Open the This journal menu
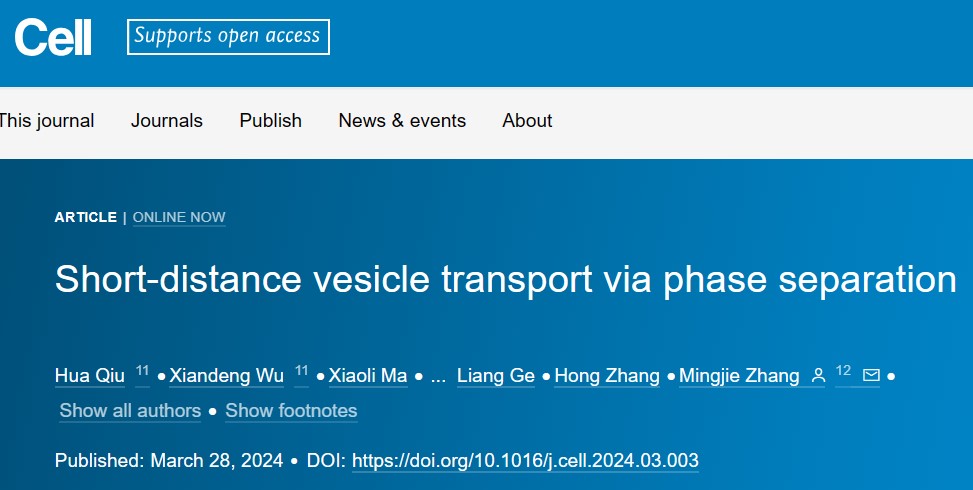Image resolution: width=973 pixels, height=490 pixels. (x=47, y=120)
